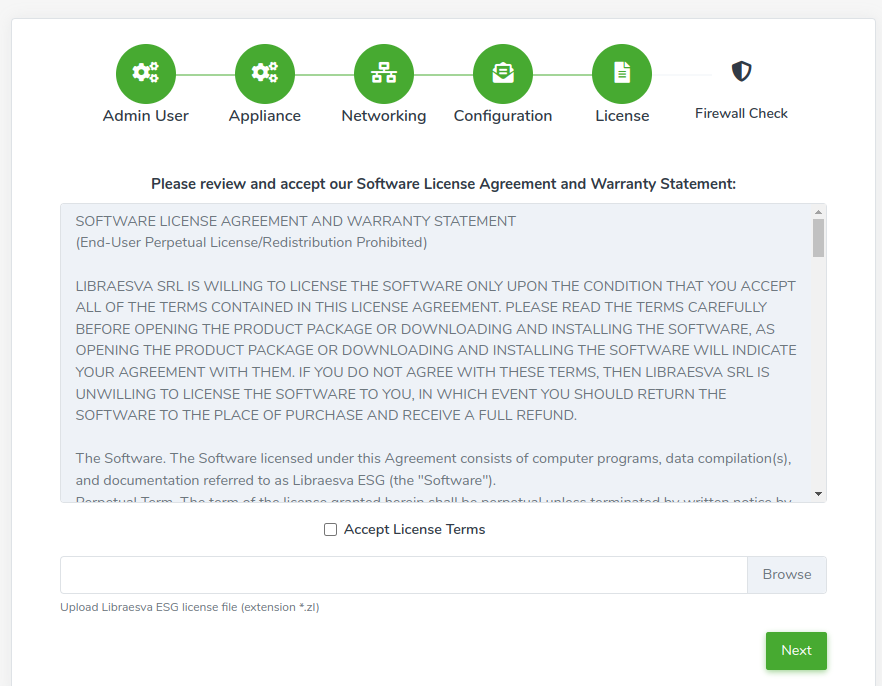This screenshot has height=686, width=882.
Task: Select the Admin User step label
Action: pyautogui.click(x=146, y=116)
